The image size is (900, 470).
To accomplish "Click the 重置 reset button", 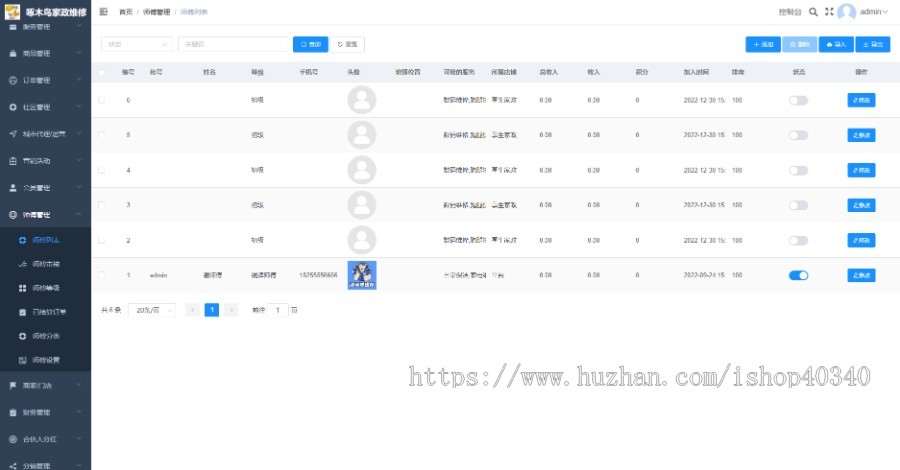I will click(347, 44).
